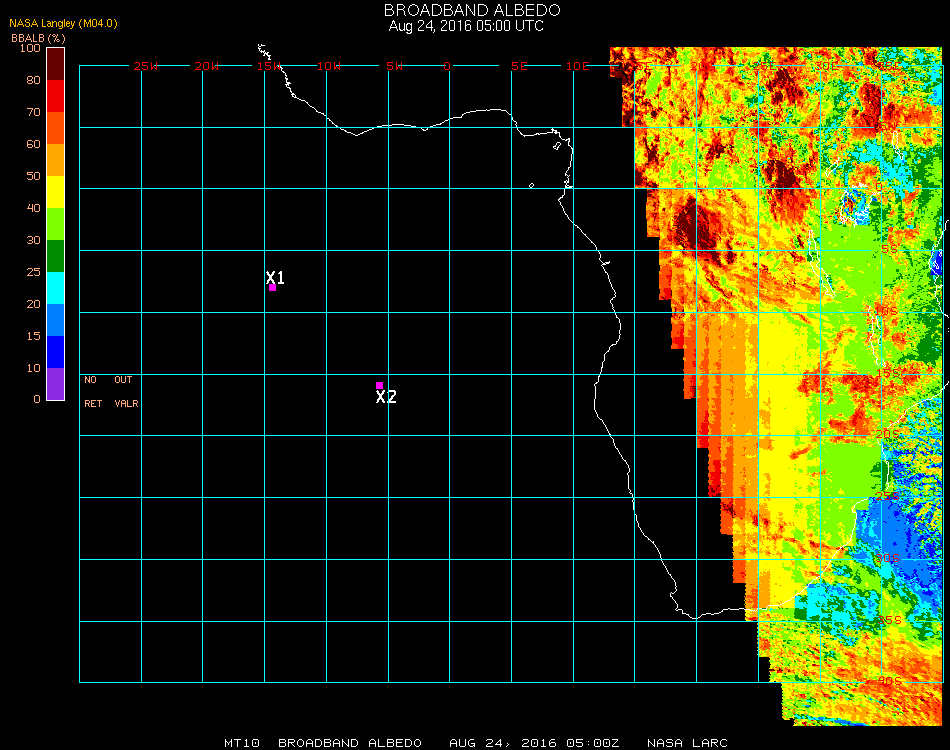
Task: Click the 10E longitude label
Action: coord(577,66)
